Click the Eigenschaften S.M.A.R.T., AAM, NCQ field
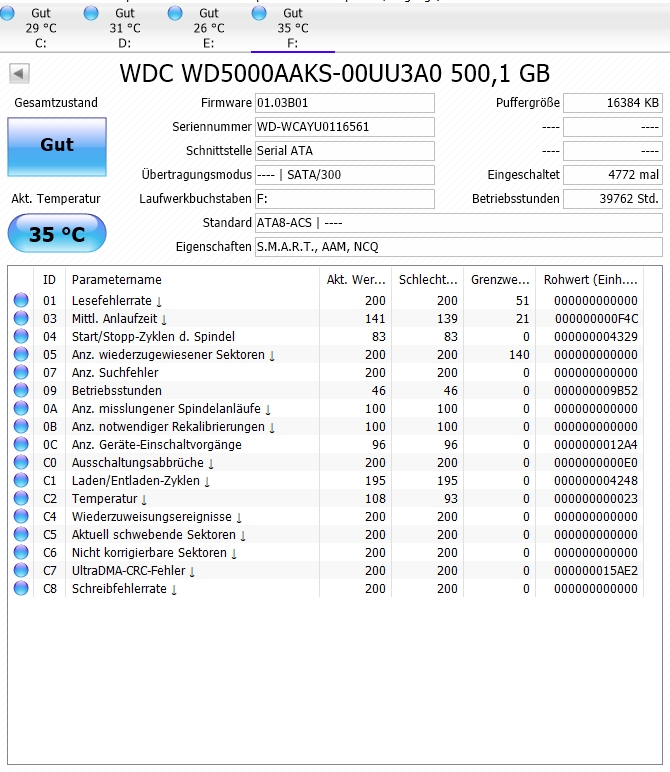670x772 pixels. [x=458, y=247]
